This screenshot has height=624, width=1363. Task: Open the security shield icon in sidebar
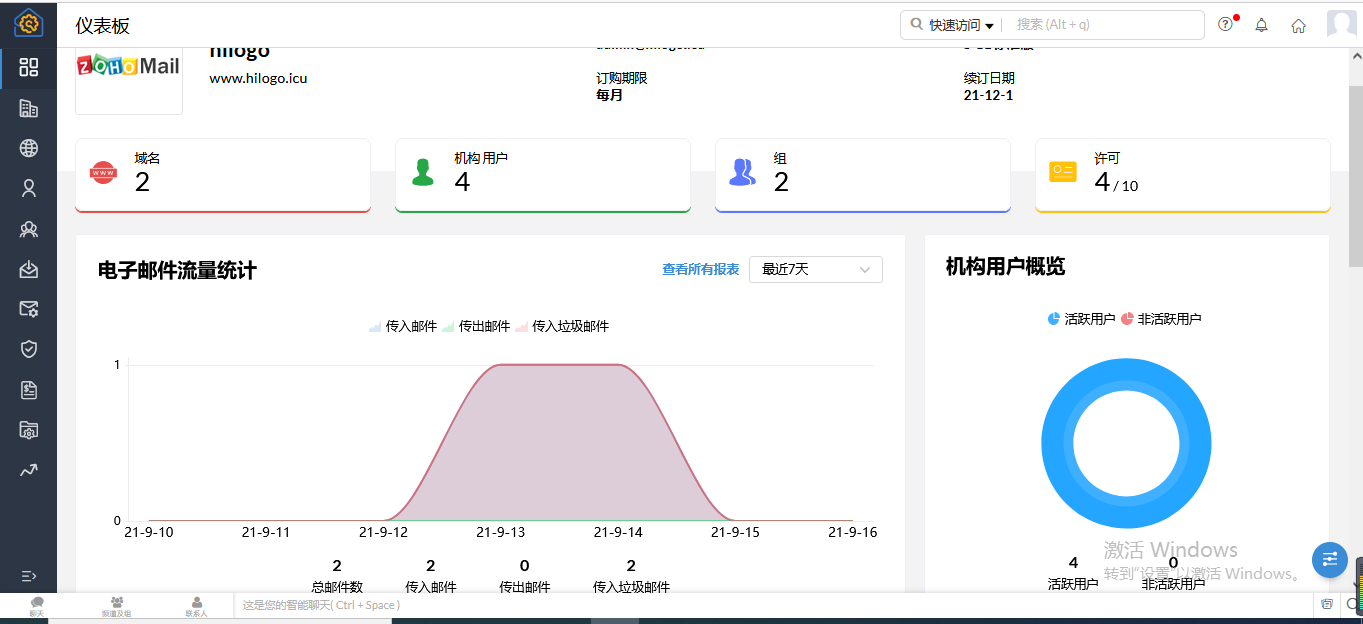tap(28, 349)
